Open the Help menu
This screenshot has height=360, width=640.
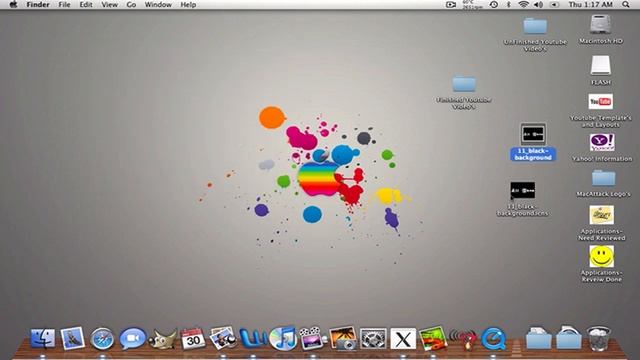pos(188,4)
